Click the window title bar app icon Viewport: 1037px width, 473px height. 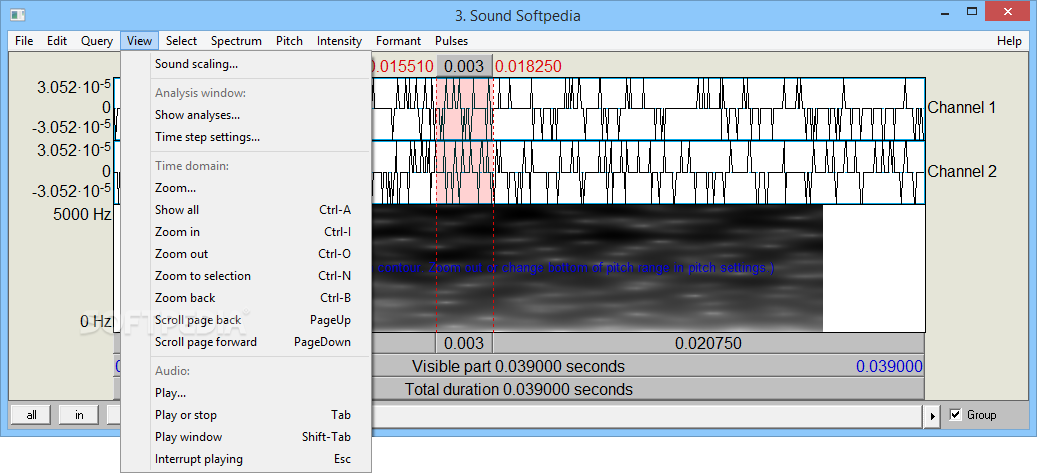click(x=18, y=15)
